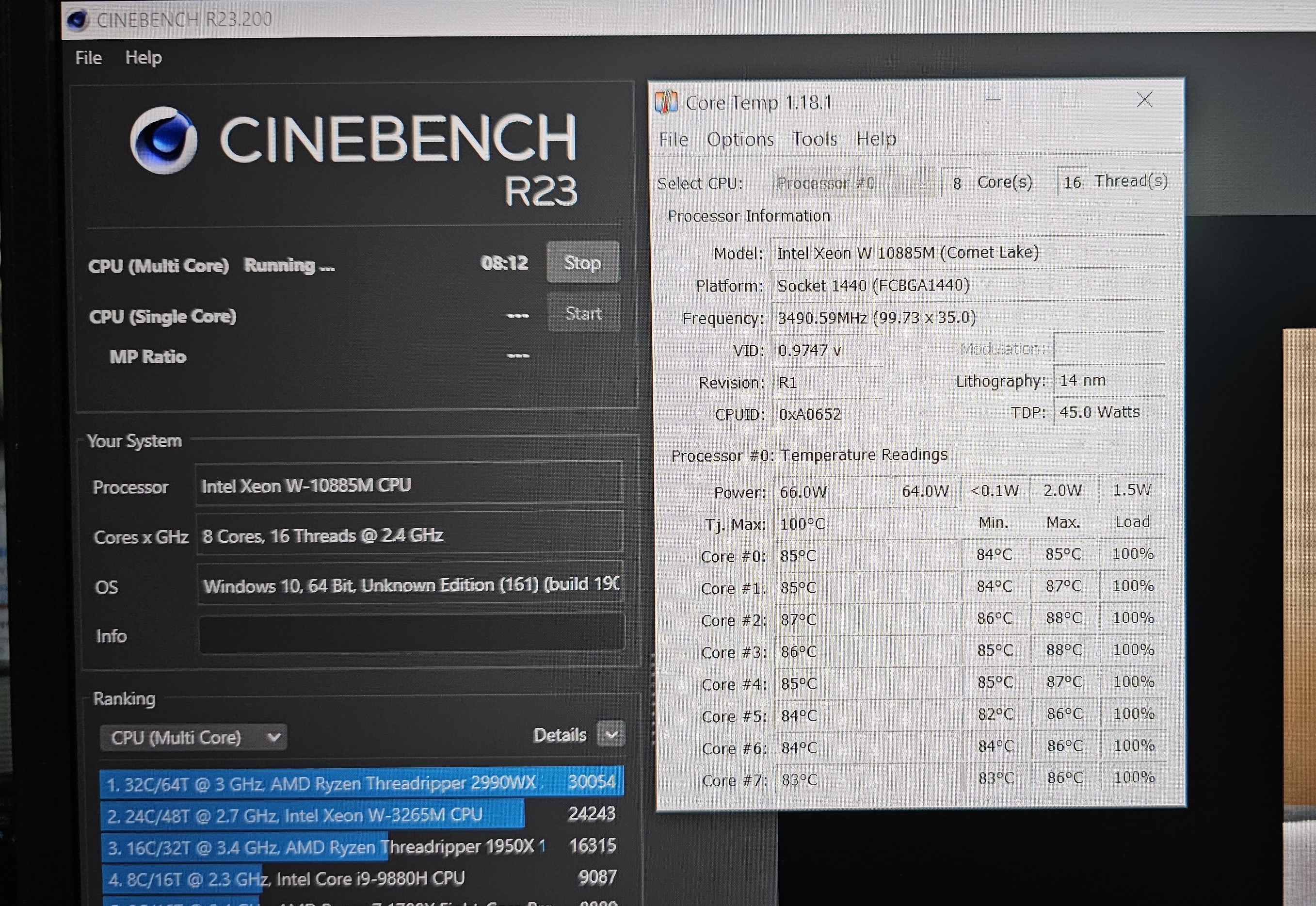
Task: Click the 8 Core(s) count box
Action: (957, 183)
